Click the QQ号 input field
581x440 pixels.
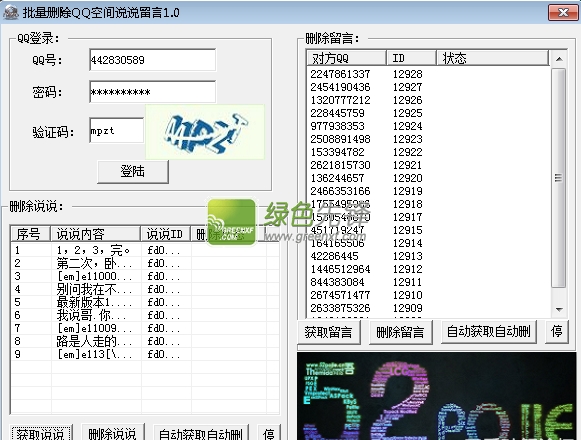point(152,60)
